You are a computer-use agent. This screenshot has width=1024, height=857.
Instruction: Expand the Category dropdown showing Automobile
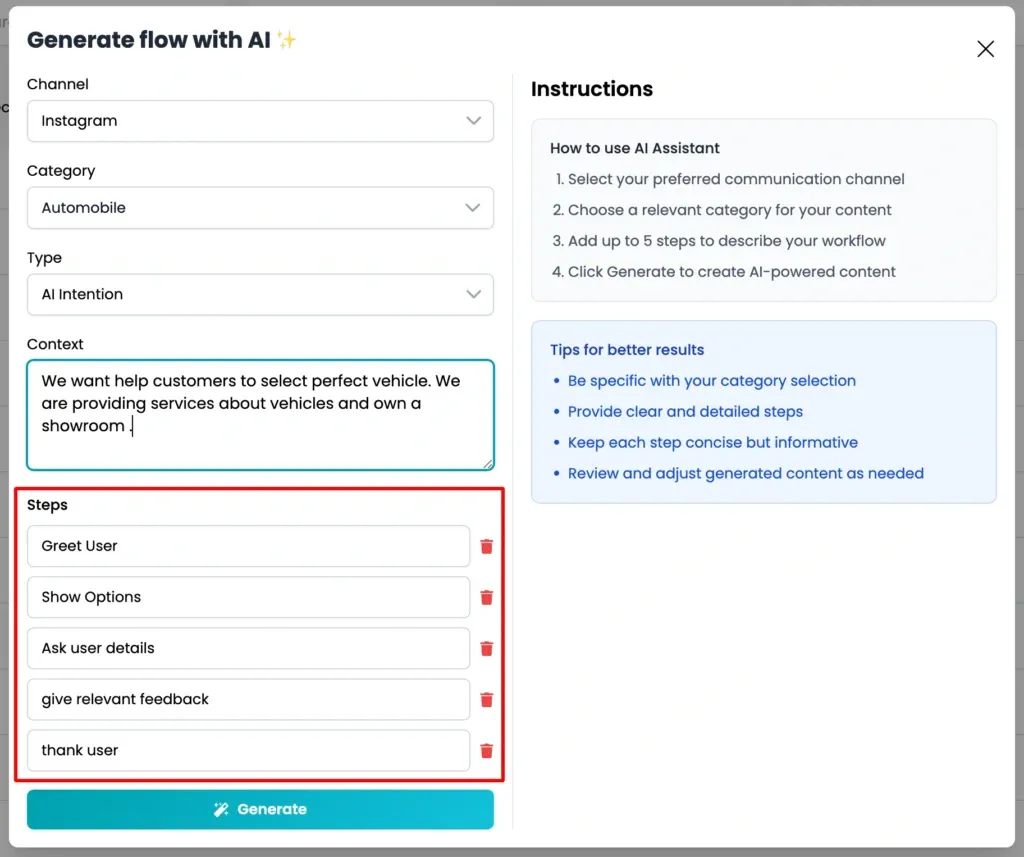point(260,208)
